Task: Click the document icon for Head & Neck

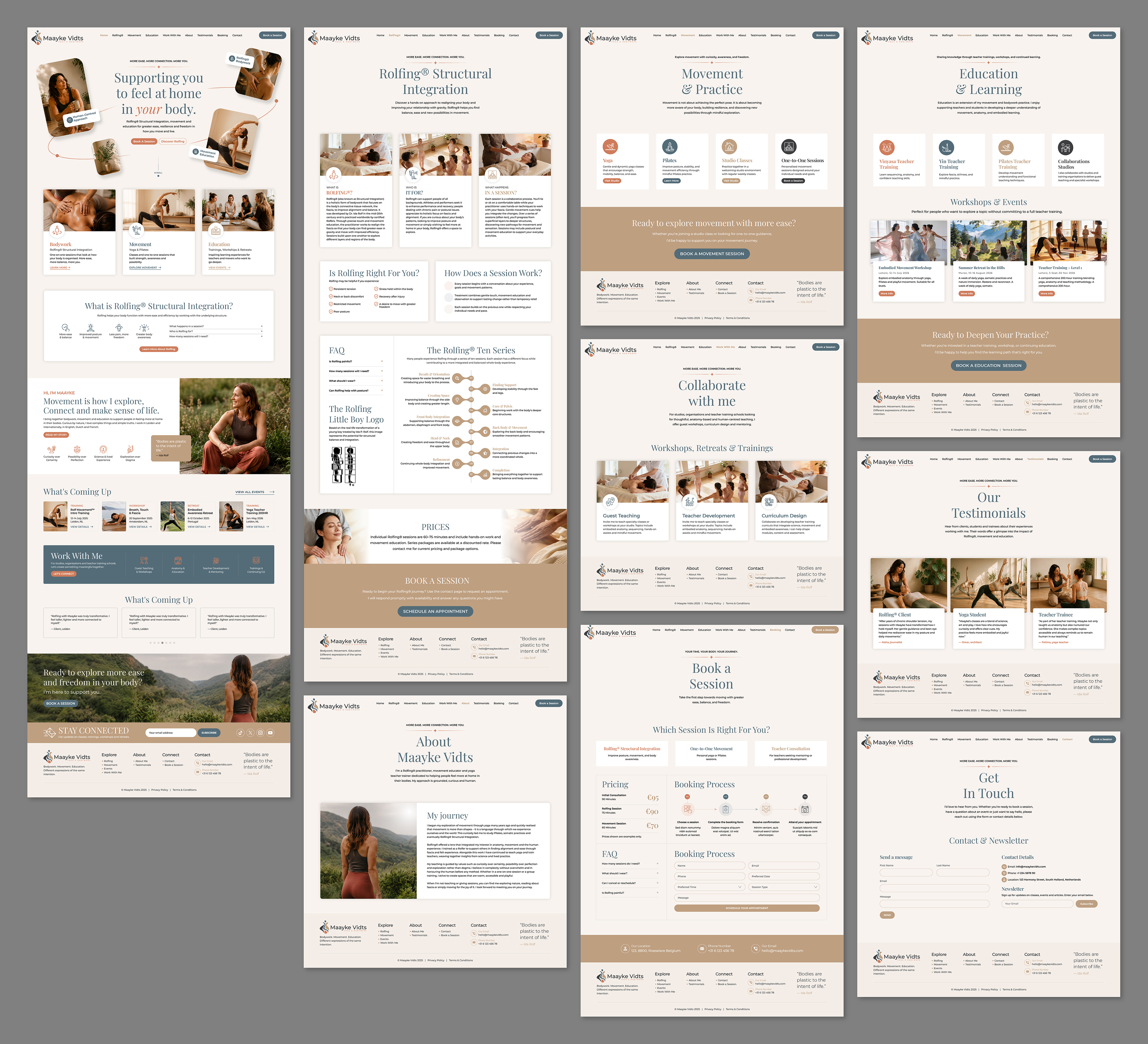Action: tap(457, 442)
